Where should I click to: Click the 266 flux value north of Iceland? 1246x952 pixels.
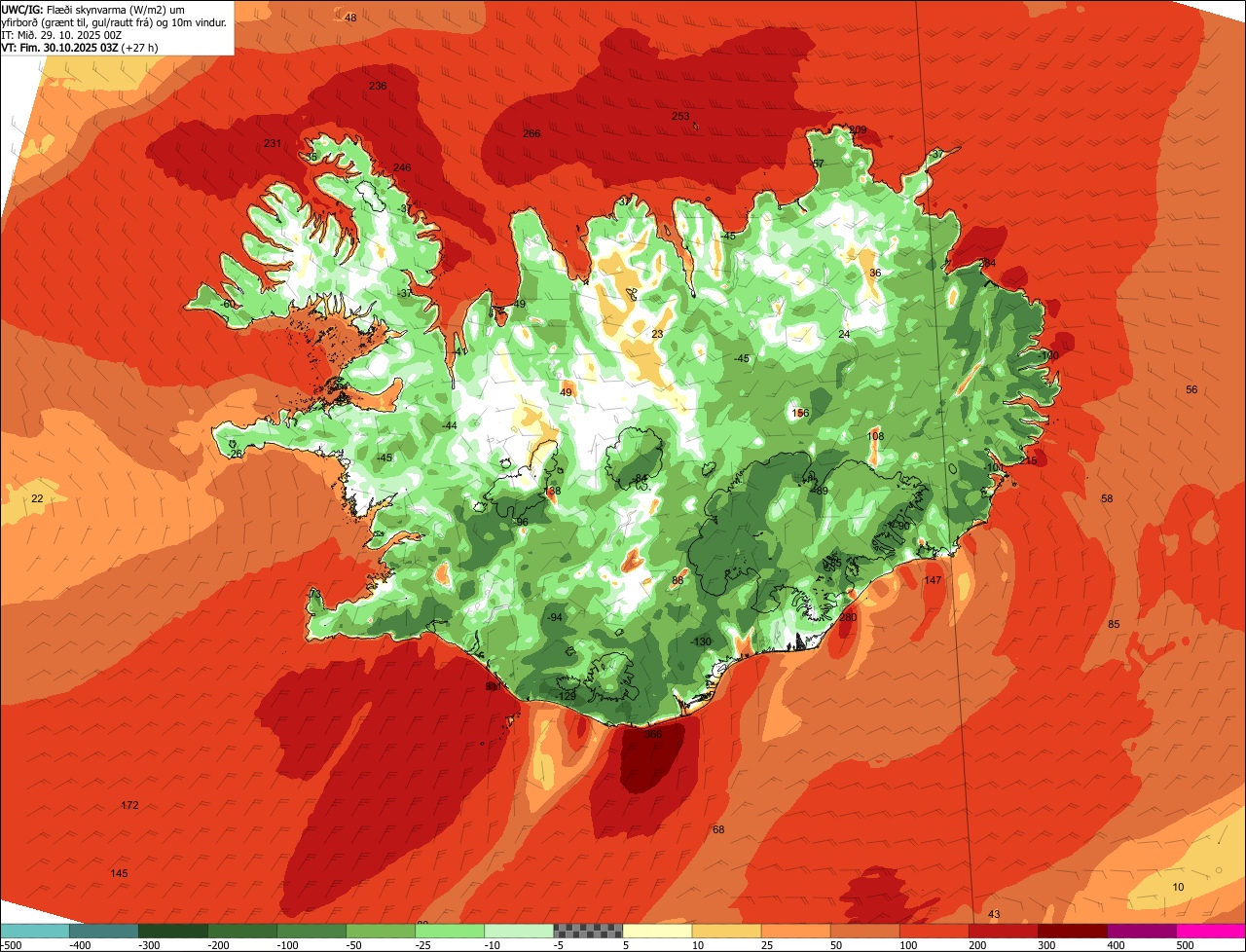click(531, 133)
